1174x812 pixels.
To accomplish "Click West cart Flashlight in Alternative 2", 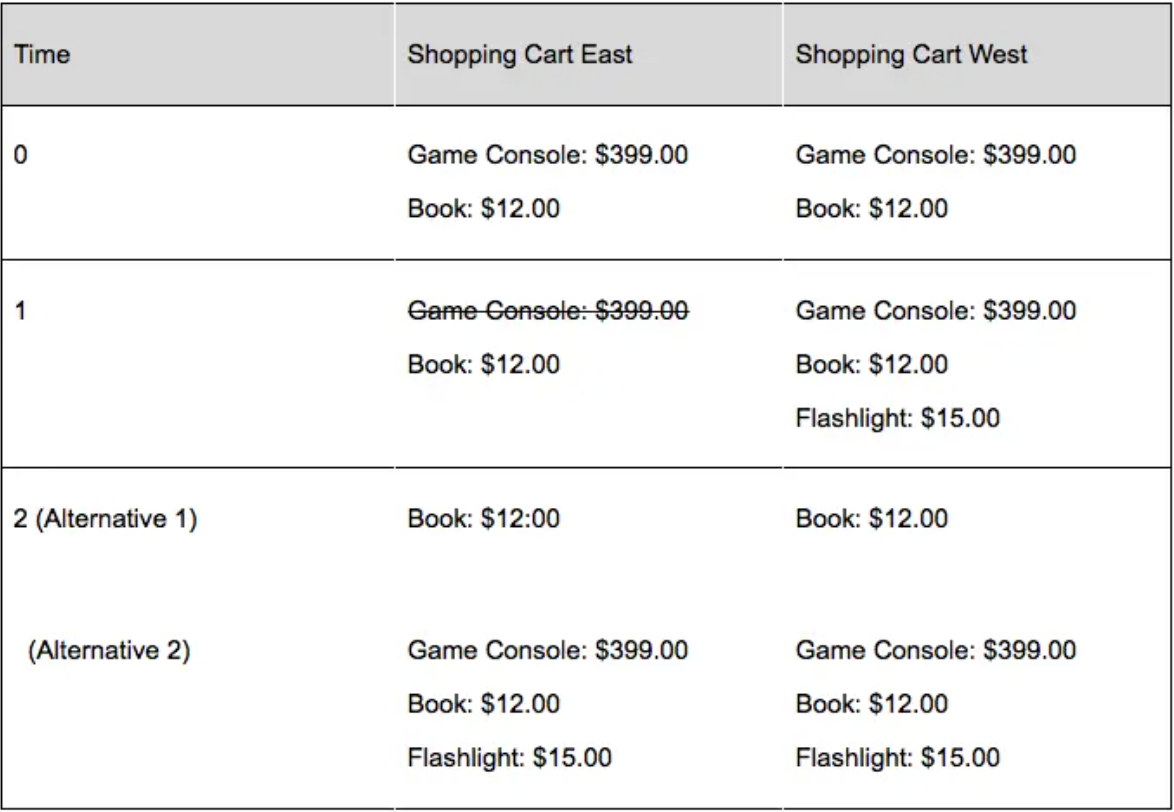I will [x=897, y=757].
